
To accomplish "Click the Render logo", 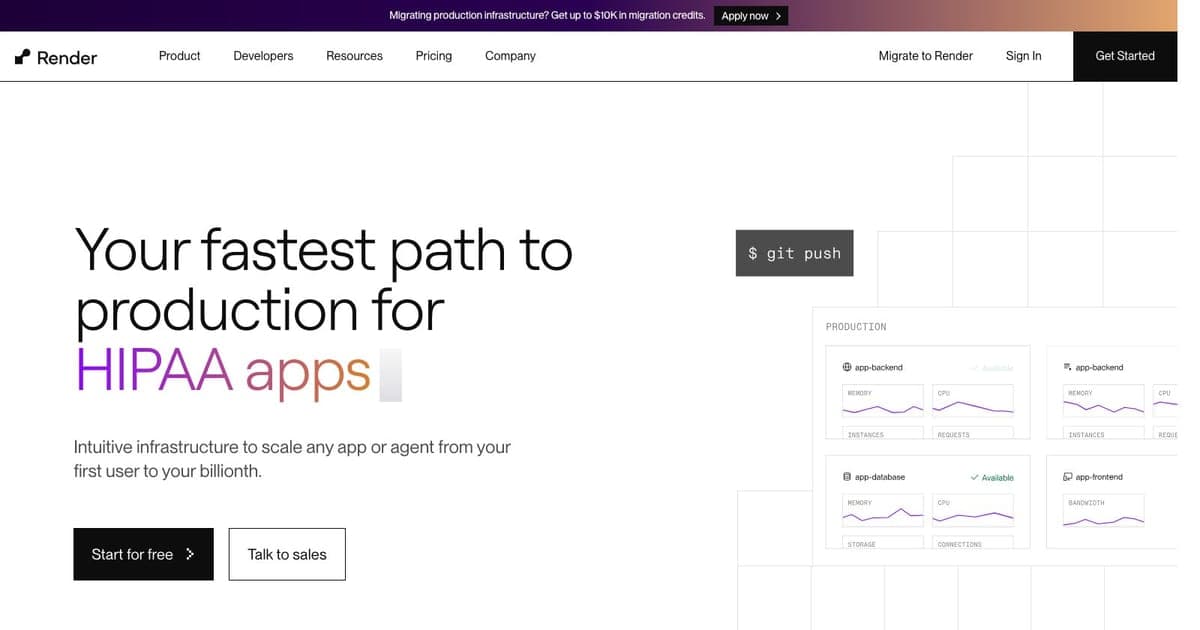I will pos(56,57).
